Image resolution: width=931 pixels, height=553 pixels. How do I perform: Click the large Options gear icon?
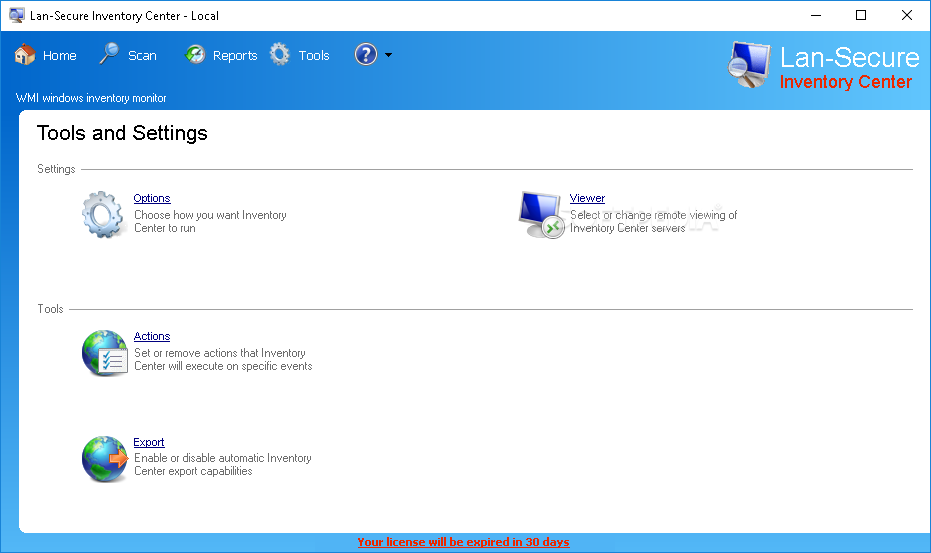click(x=103, y=214)
